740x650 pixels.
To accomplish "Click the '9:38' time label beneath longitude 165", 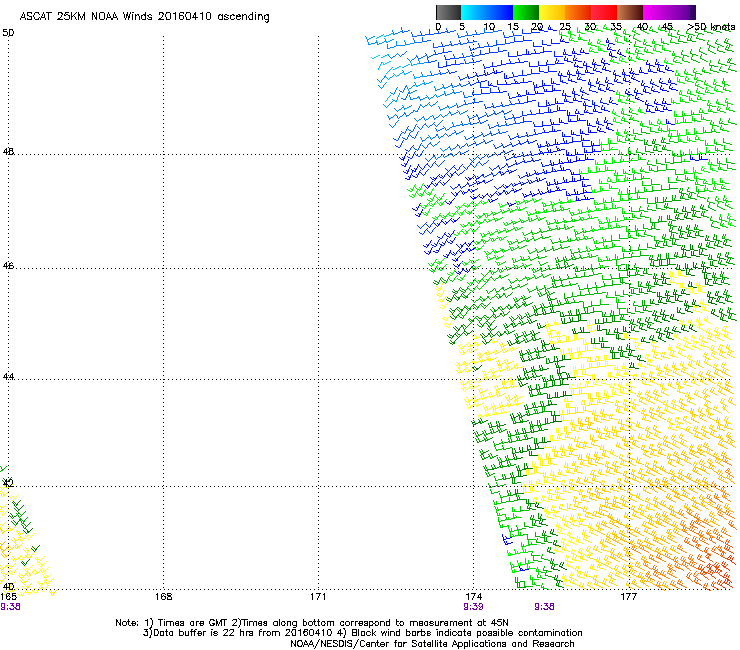I will [10, 607].
